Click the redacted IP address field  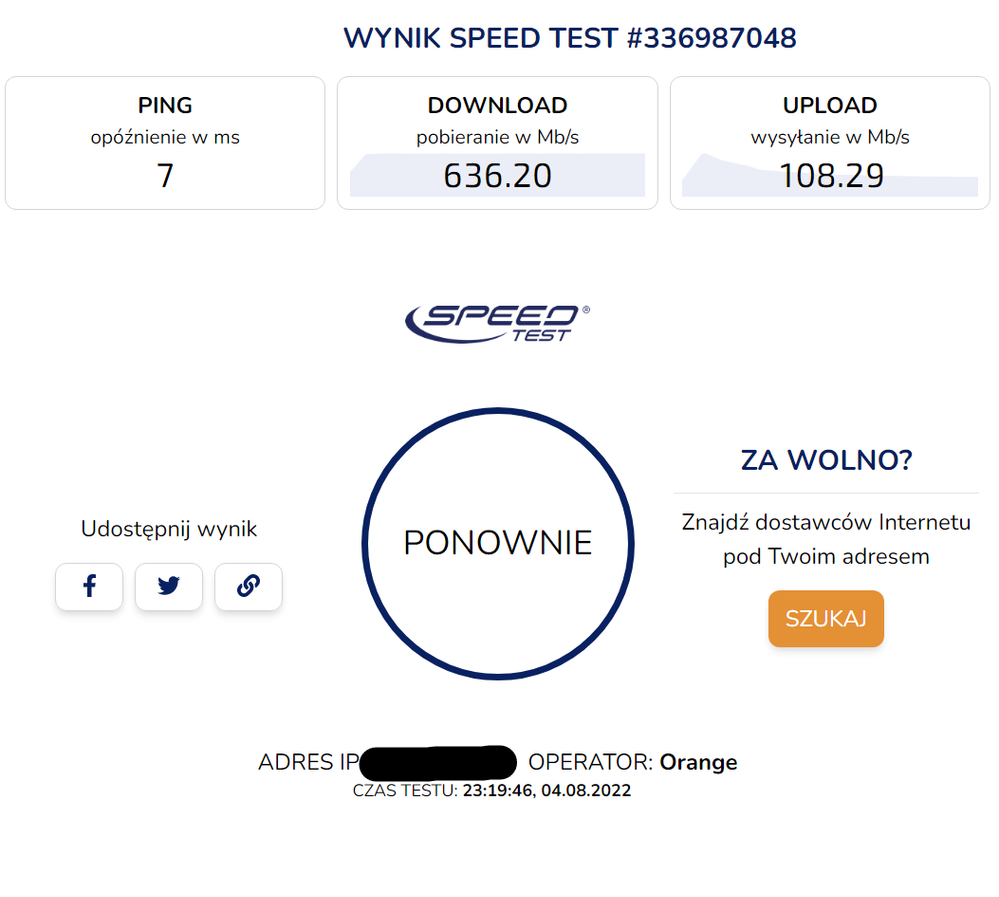pyautogui.click(x=437, y=762)
